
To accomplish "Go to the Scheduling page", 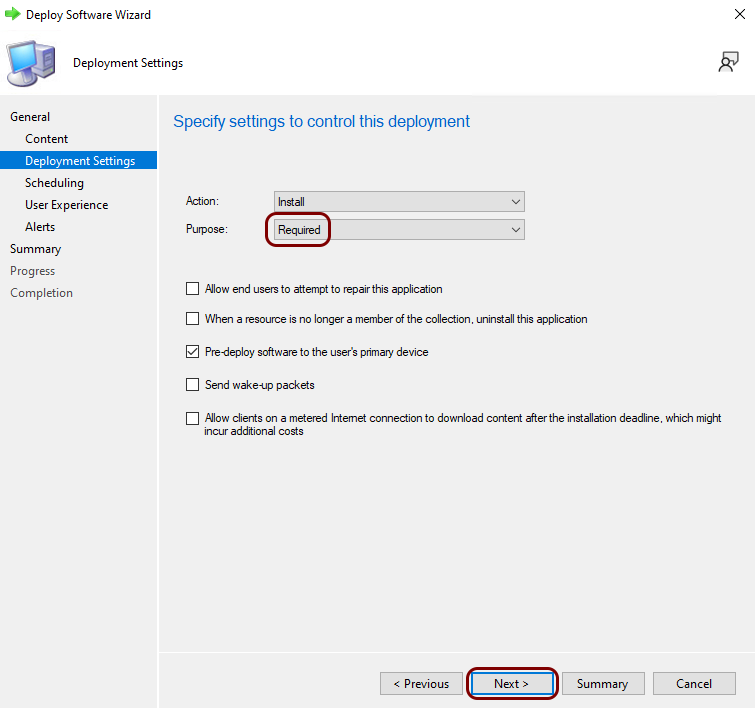I will [54, 183].
